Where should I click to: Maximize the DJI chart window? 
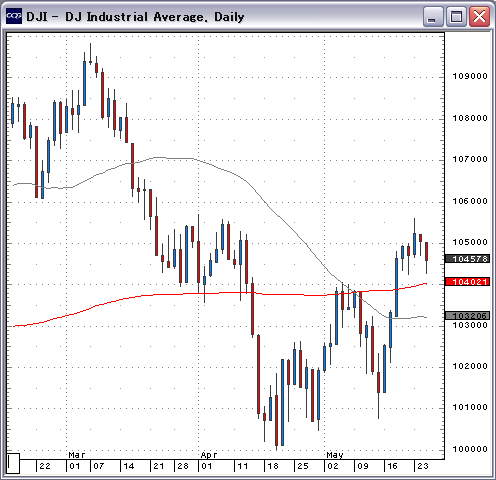coord(456,16)
